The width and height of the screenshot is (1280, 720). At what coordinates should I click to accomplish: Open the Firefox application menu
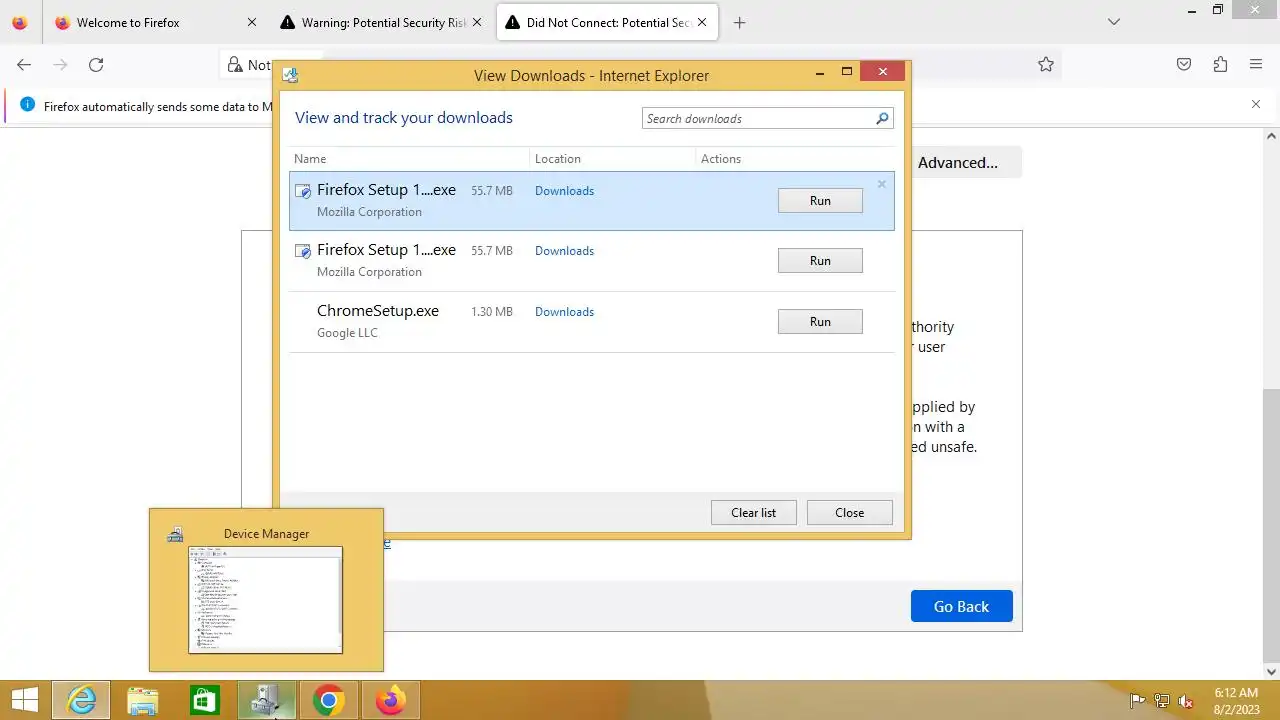pyautogui.click(x=1256, y=64)
